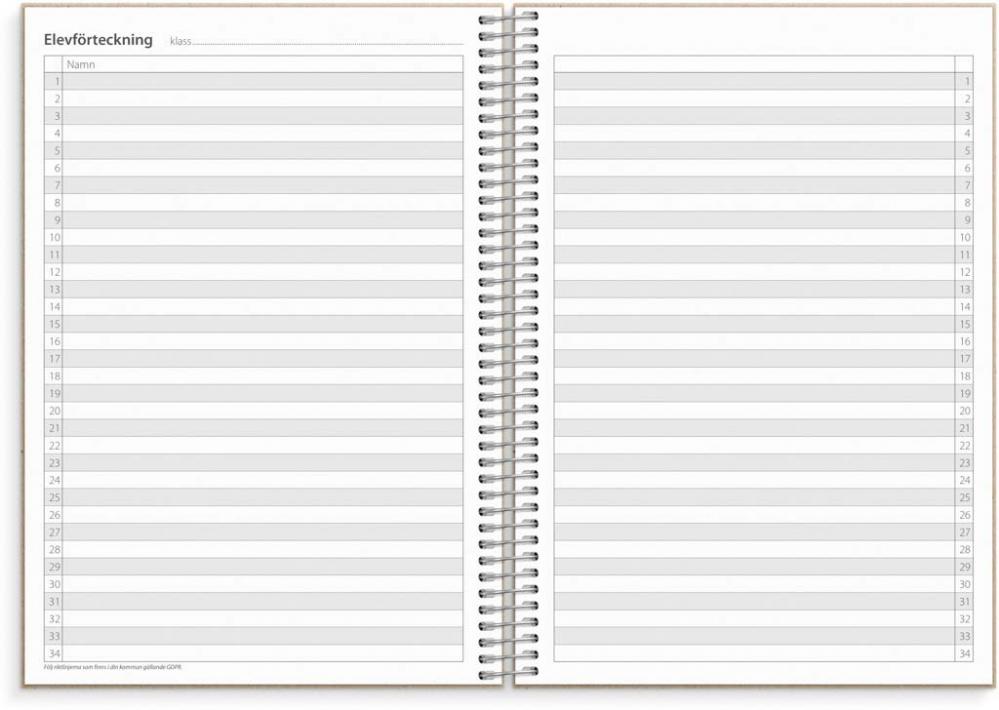Select row number 10 on the left page
The width and height of the screenshot is (999, 710).
coord(55,238)
